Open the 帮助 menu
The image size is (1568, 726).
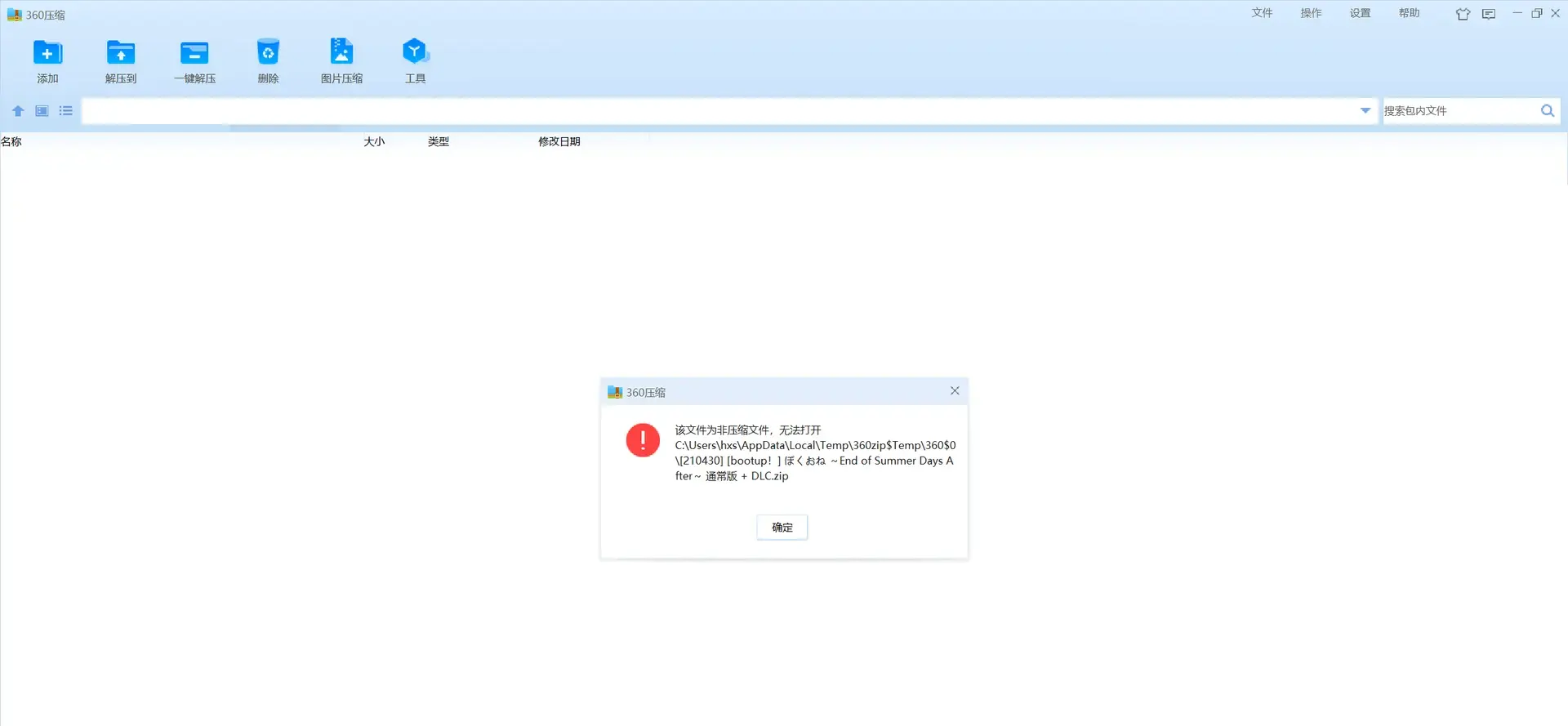[1409, 13]
